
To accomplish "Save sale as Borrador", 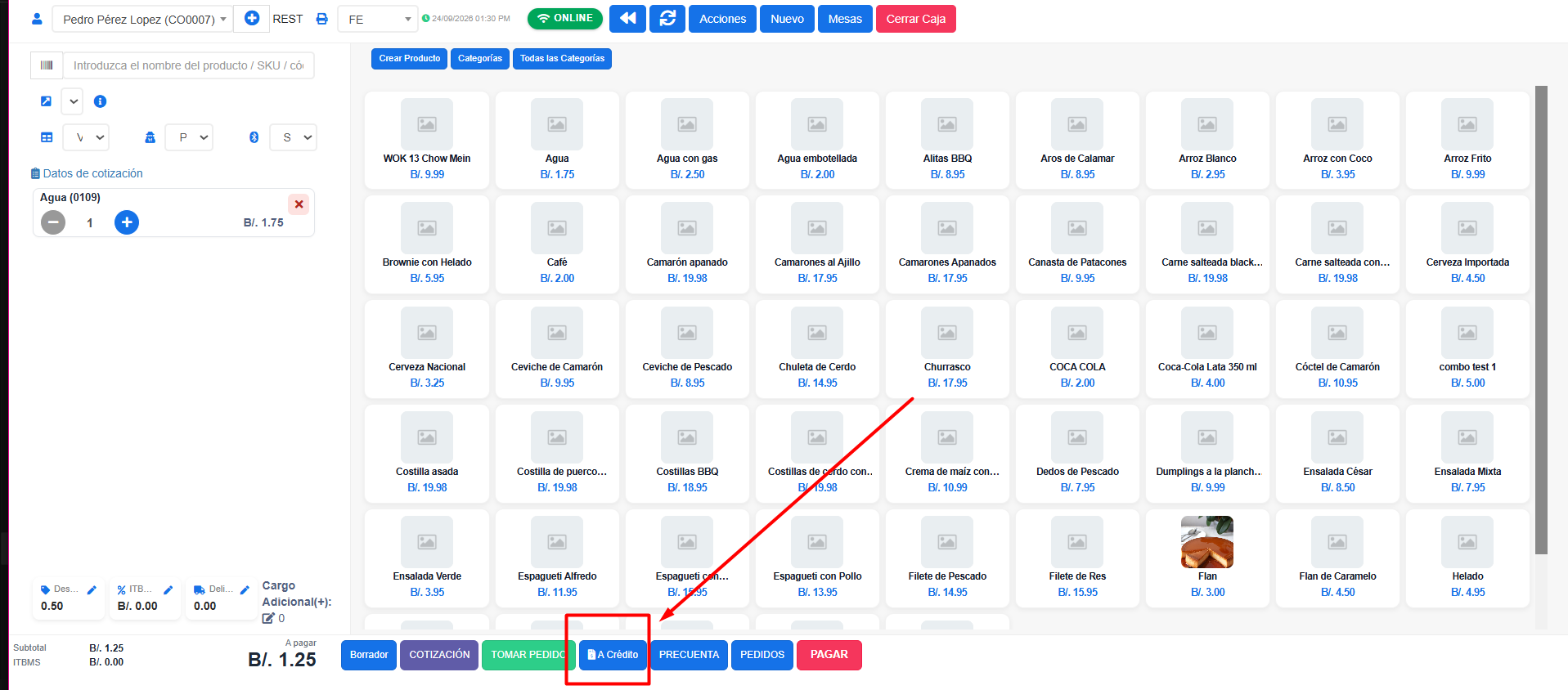I will tap(369, 655).
